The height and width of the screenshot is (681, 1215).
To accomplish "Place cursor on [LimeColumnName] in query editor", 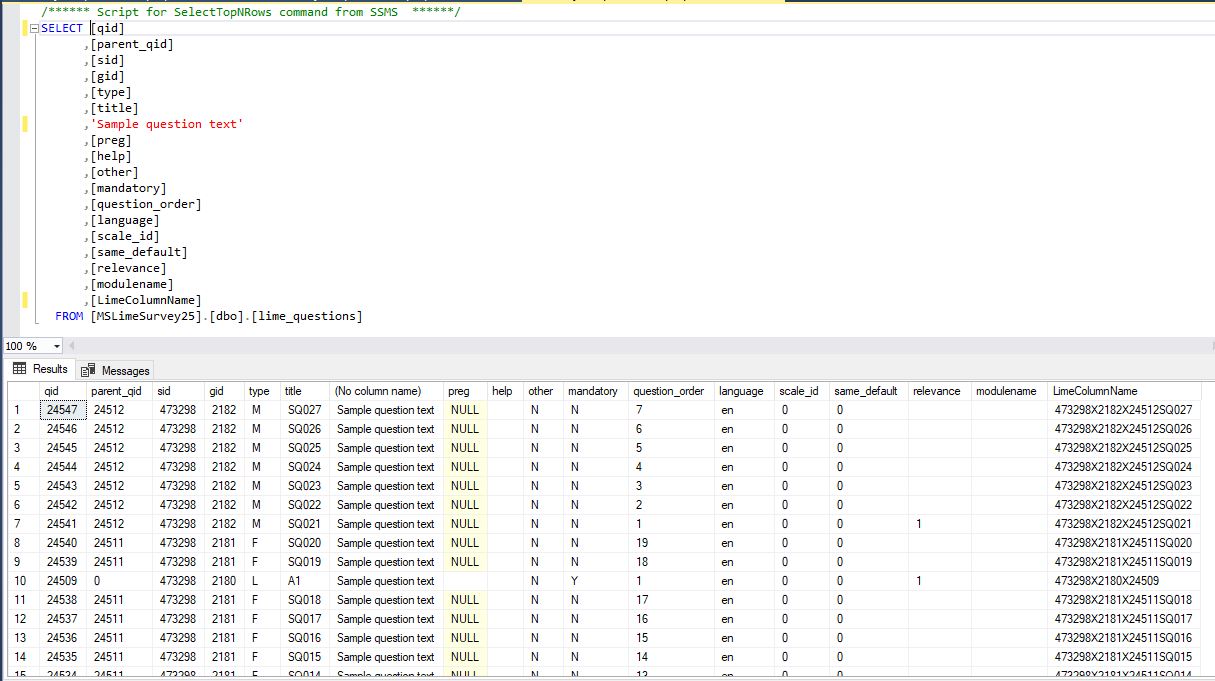I will [146, 300].
